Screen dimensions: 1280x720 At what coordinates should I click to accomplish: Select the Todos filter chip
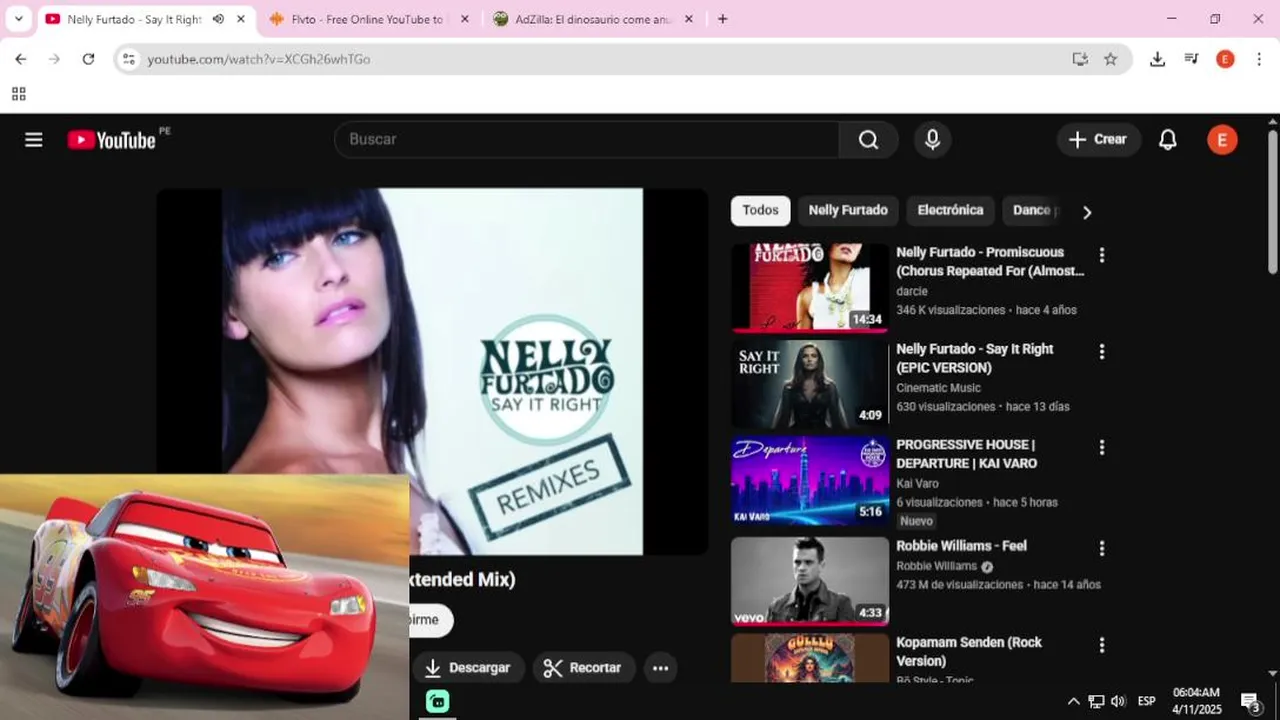click(760, 210)
